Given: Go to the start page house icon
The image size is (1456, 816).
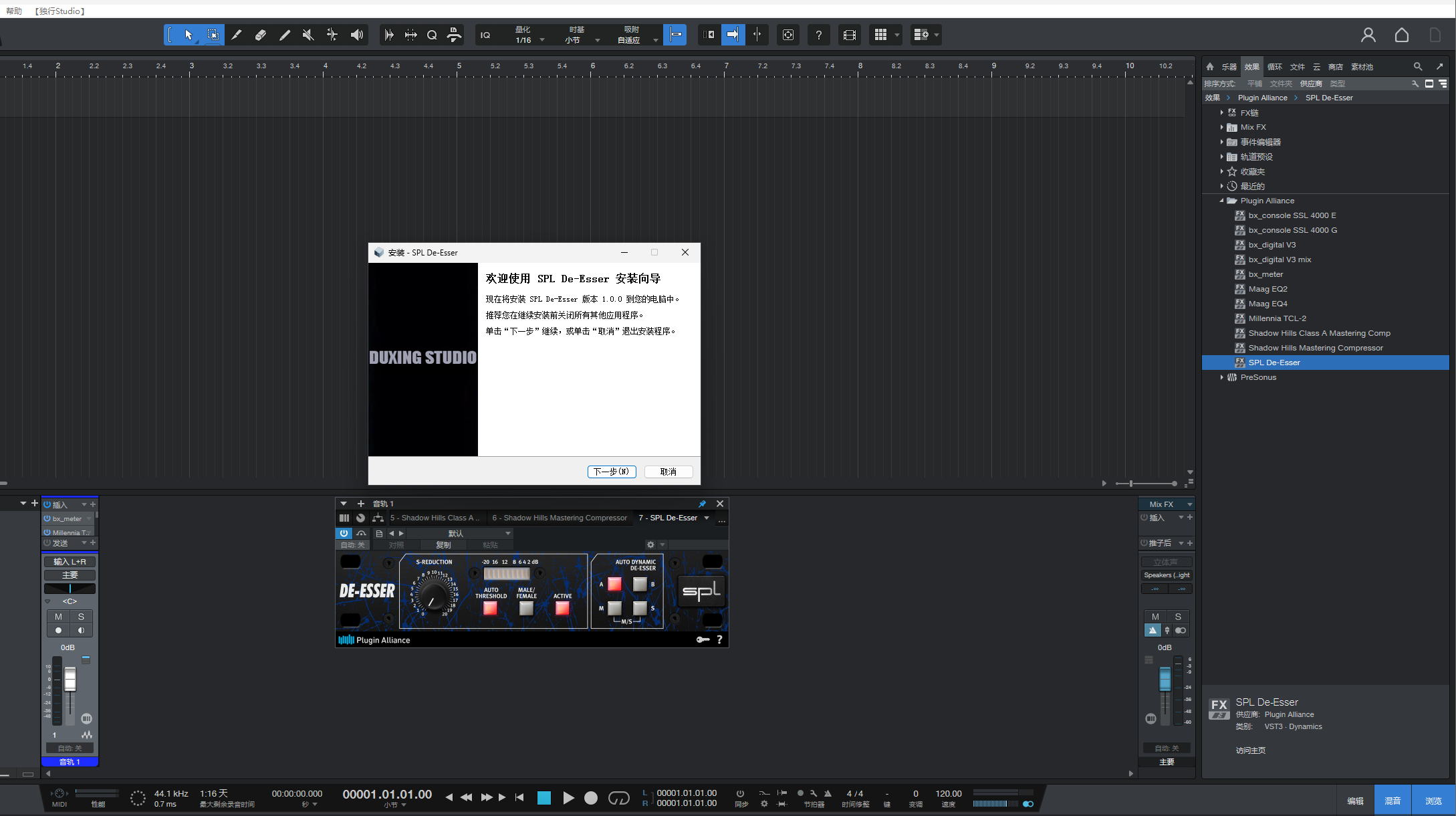Looking at the screenshot, I should point(1402,35).
